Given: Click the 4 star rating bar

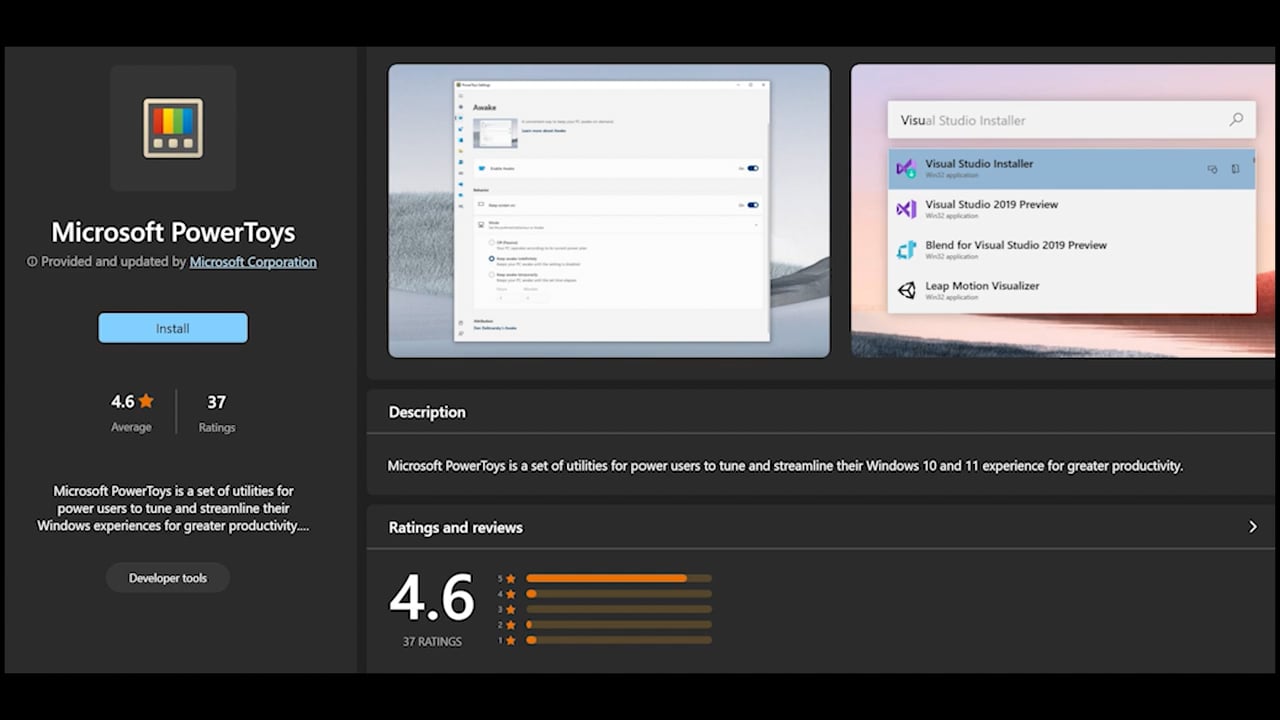Looking at the screenshot, I should point(619,594).
